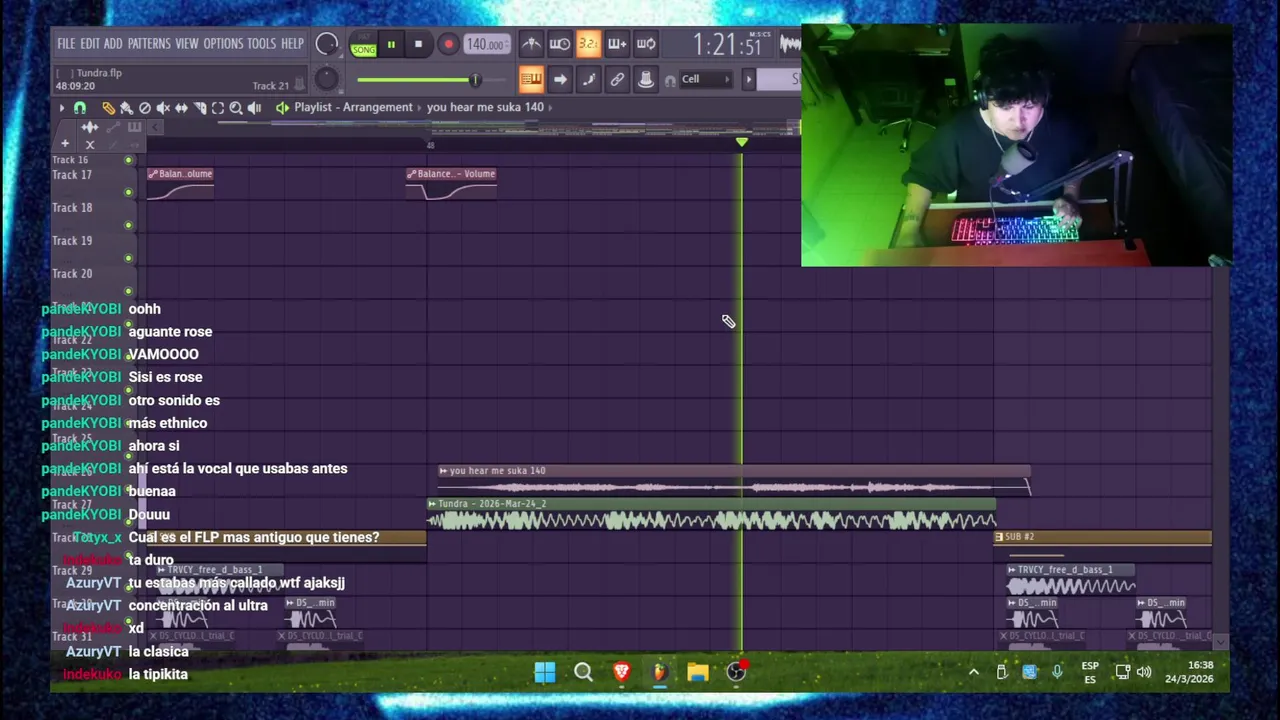1280x720 pixels.
Task: Open the VIEW menu
Action: click(187, 44)
